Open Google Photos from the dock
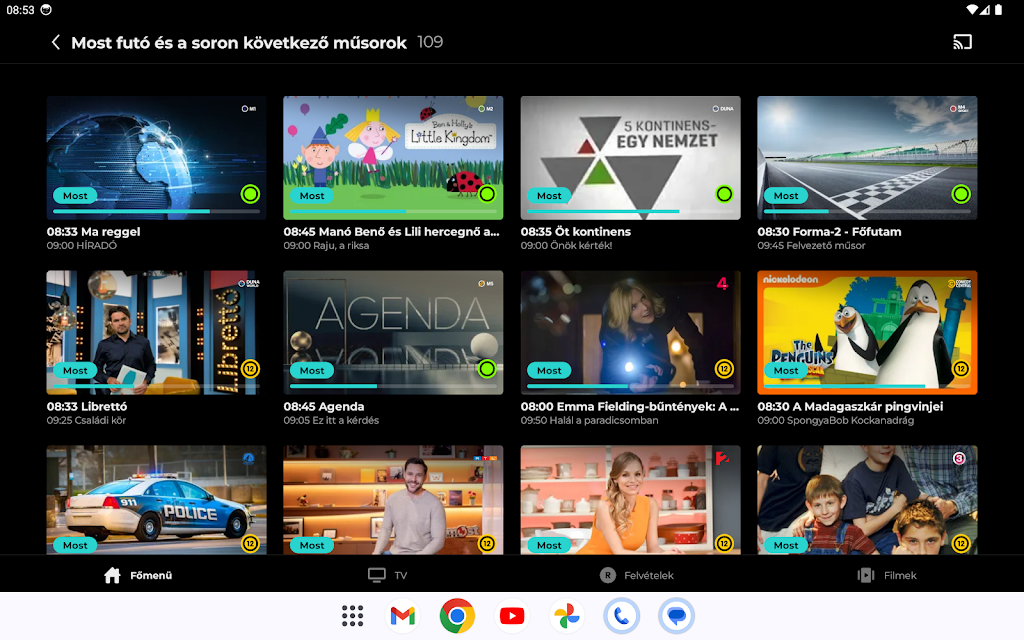This screenshot has width=1024, height=640. (x=566, y=616)
